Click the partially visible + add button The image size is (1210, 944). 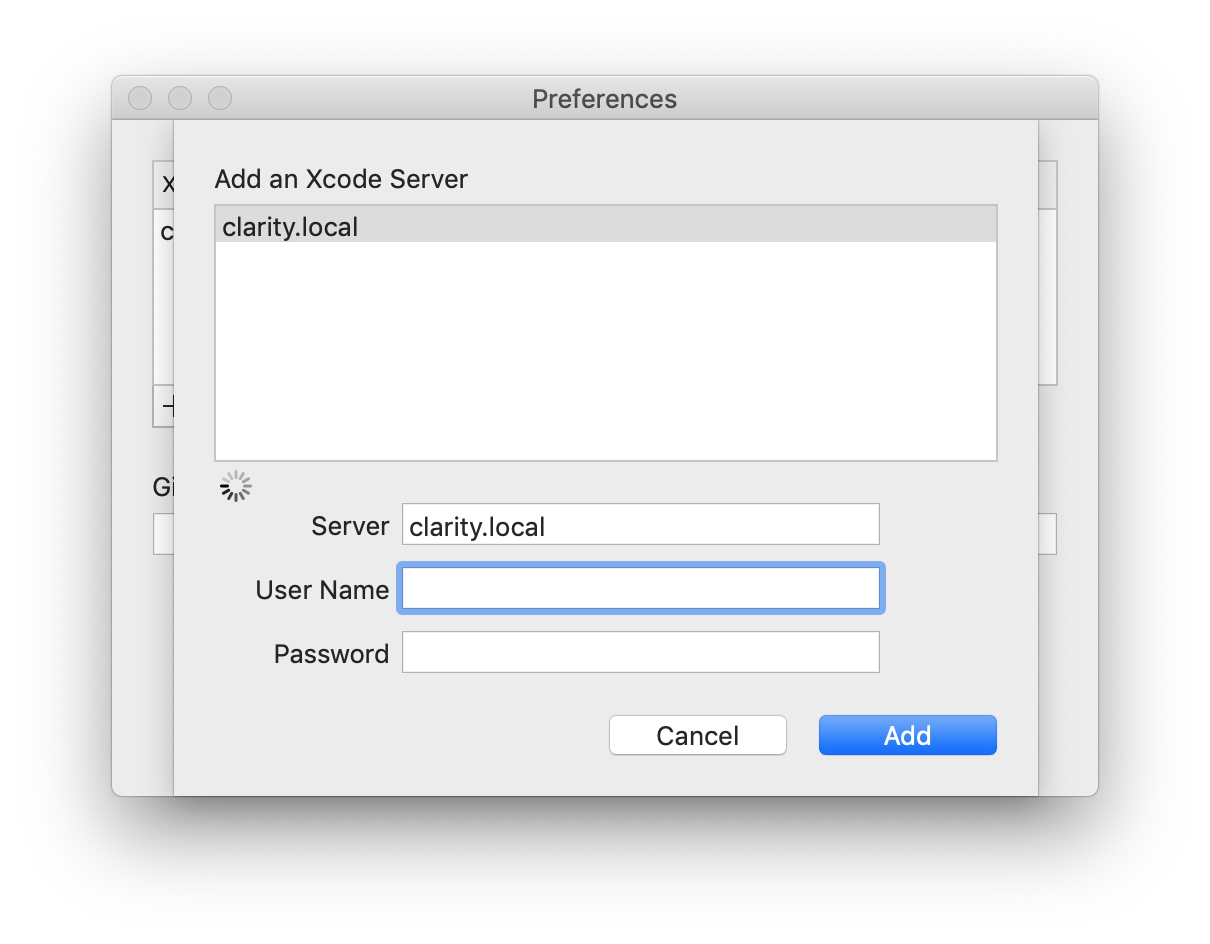point(168,406)
